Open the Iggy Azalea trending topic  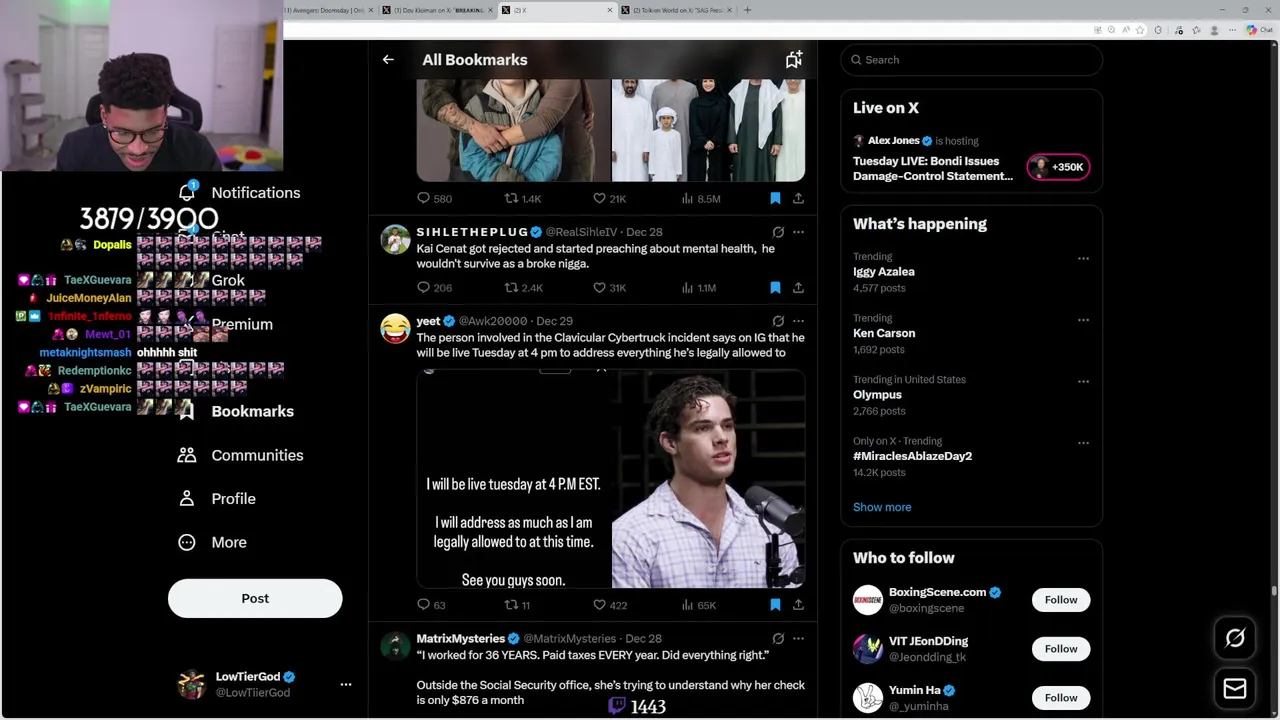tap(883, 272)
